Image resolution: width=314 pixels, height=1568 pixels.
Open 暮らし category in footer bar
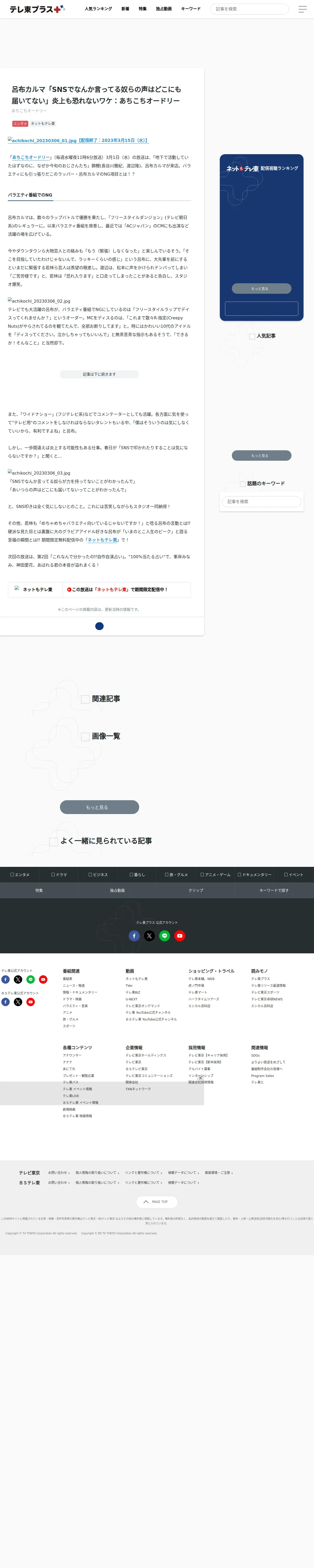click(x=137, y=875)
